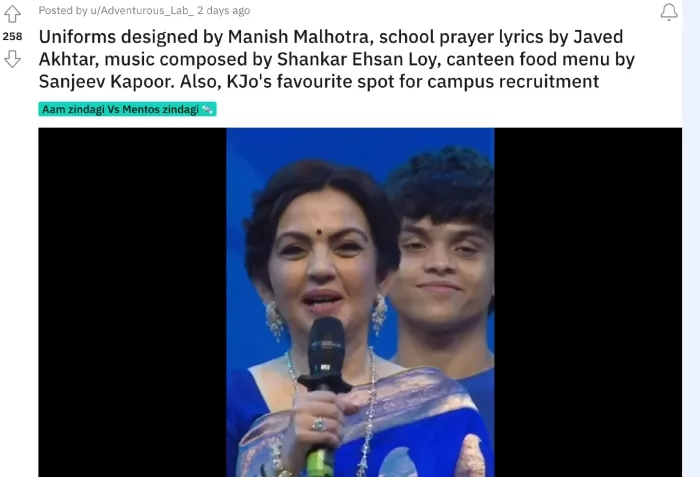The width and height of the screenshot is (700, 477).
Task: Click the microphone shown in the video frame
Action: (x=325, y=393)
